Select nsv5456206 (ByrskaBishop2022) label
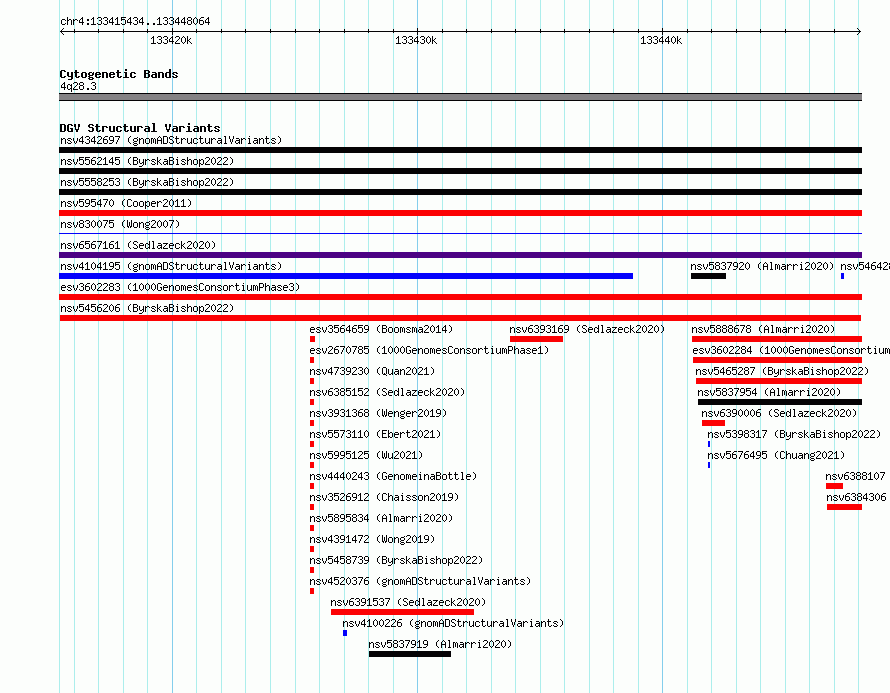 (x=147, y=308)
